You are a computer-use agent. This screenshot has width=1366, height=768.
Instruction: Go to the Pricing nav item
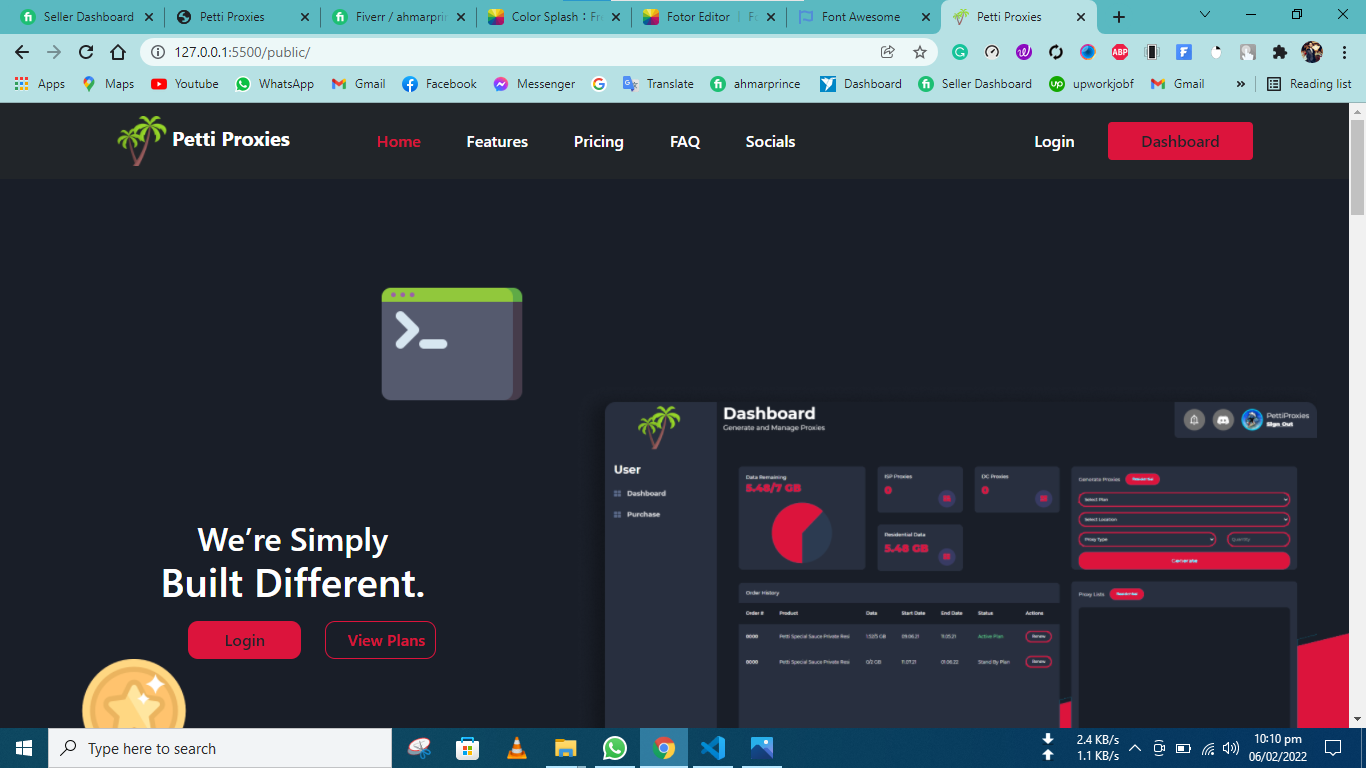click(x=598, y=142)
